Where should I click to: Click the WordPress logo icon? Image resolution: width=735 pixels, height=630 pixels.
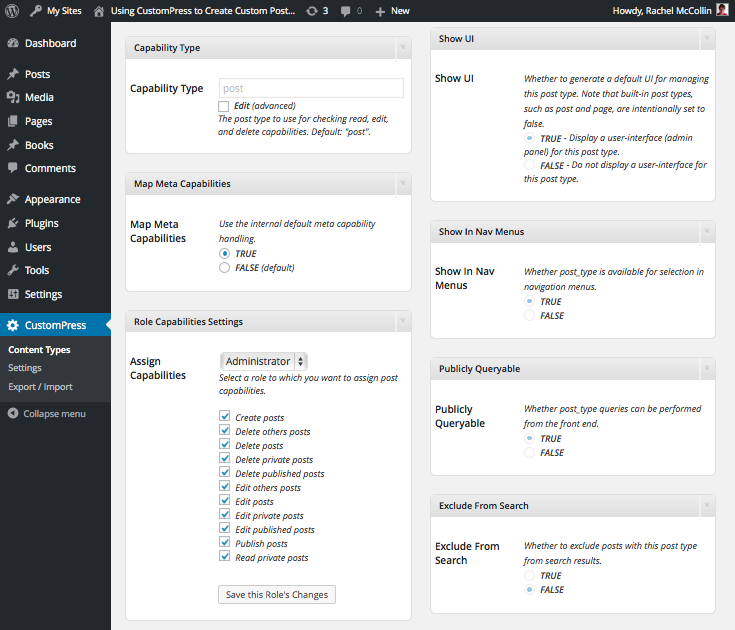pos(12,11)
